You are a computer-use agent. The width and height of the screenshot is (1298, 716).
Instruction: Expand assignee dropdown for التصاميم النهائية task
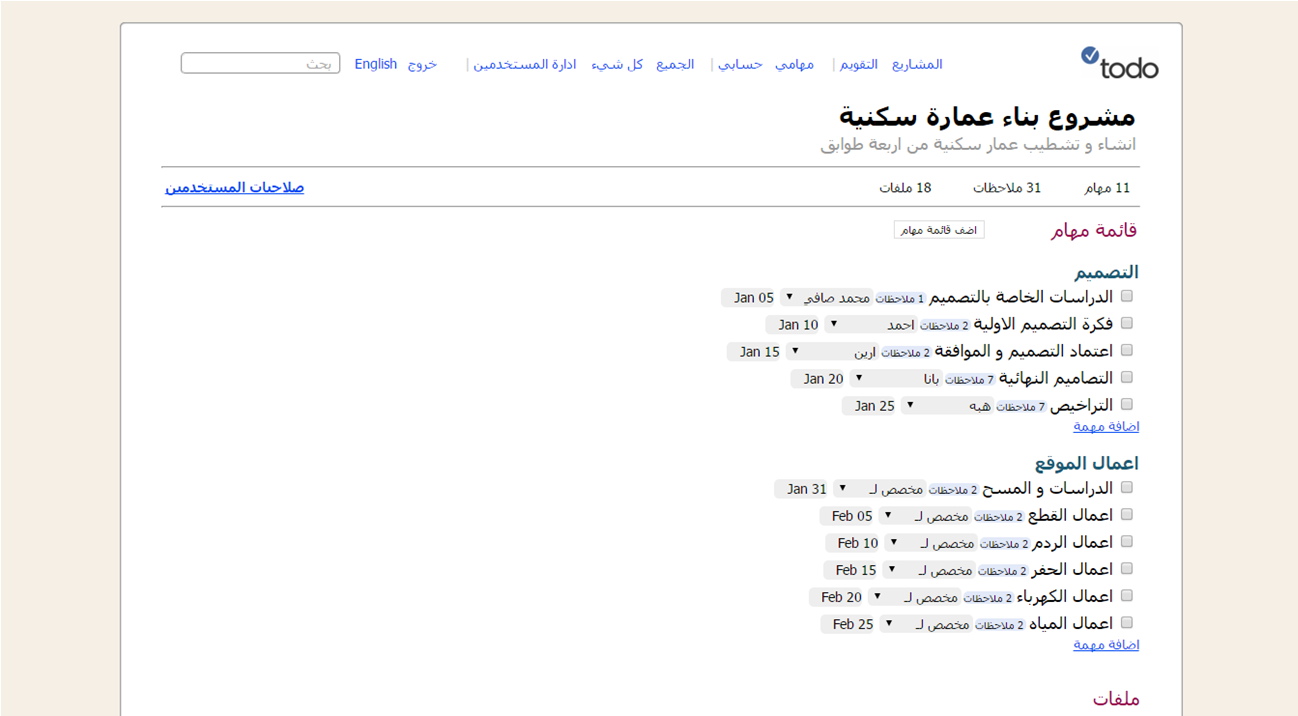tap(858, 378)
